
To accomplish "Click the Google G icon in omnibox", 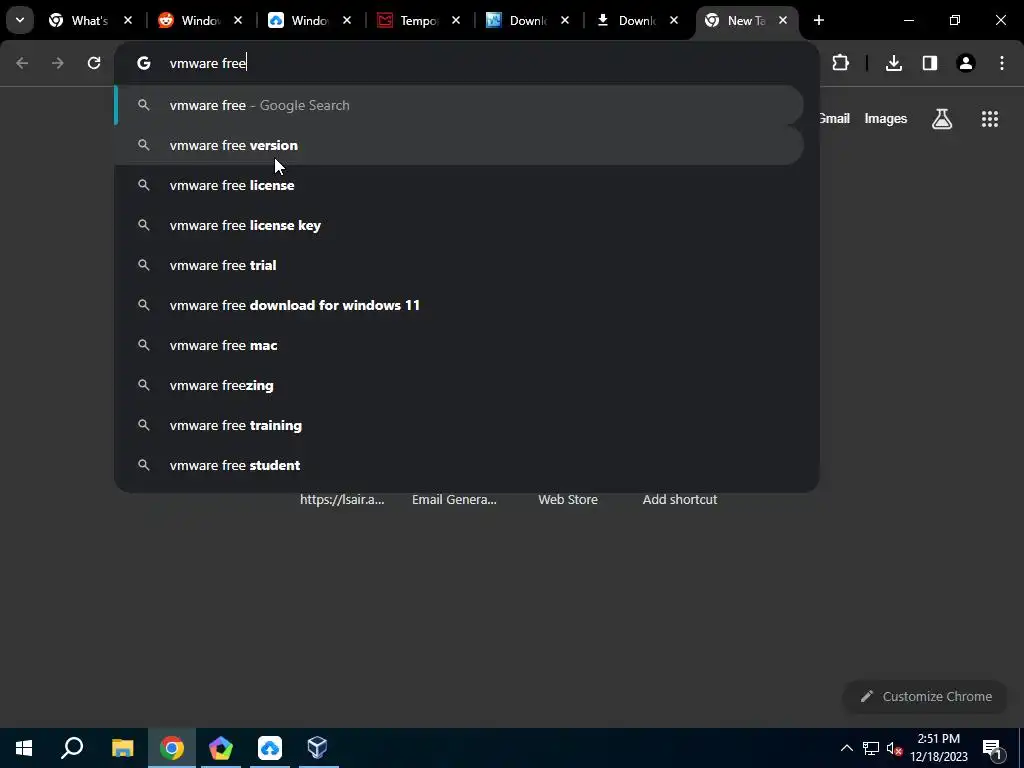I will click(144, 63).
